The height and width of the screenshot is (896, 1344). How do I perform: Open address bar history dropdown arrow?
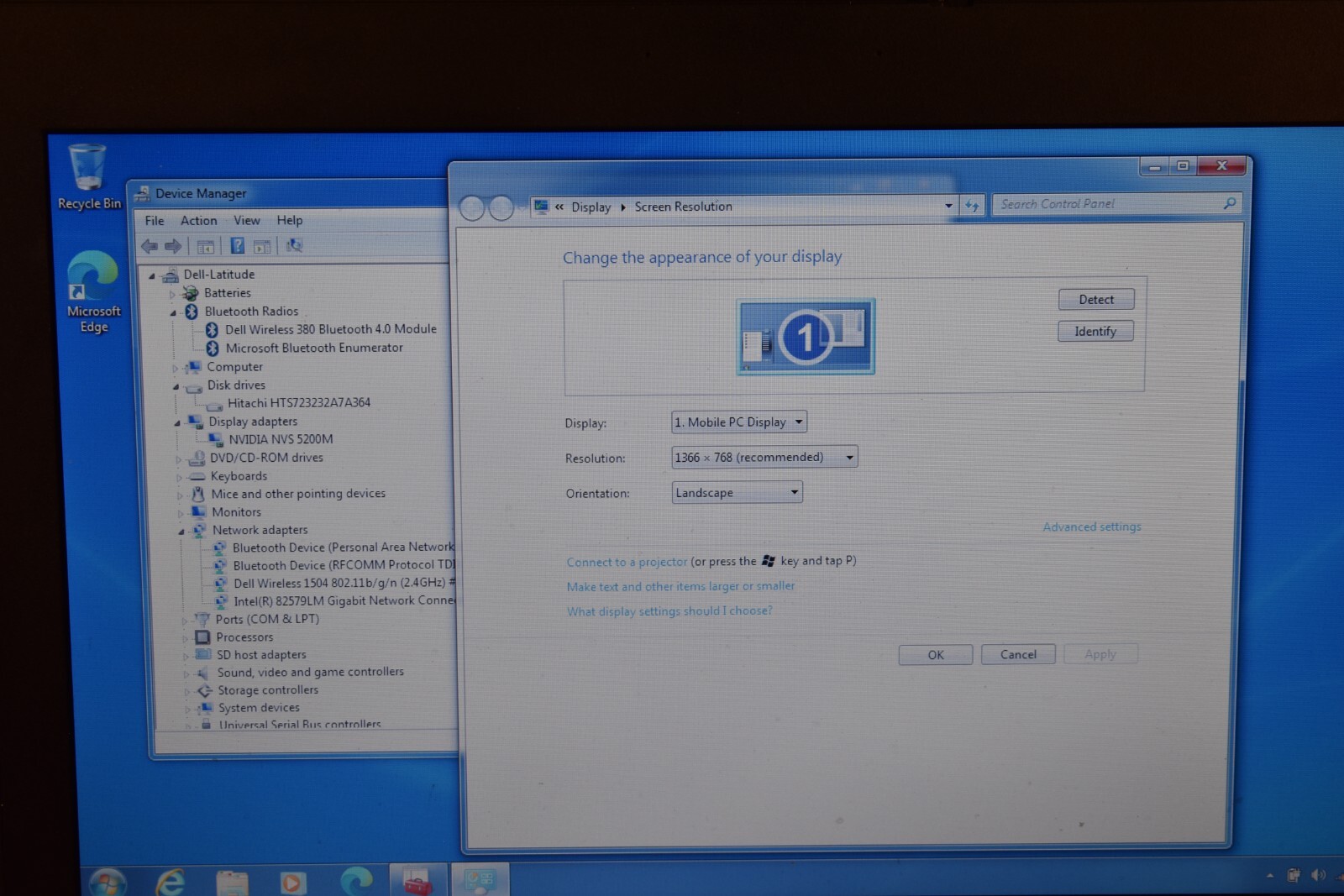[948, 206]
